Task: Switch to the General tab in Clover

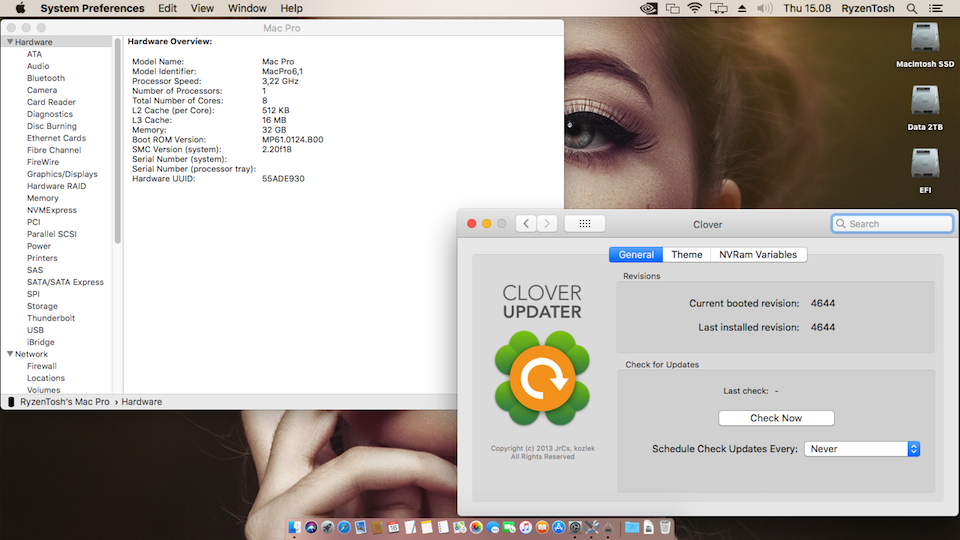Action: (636, 255)
